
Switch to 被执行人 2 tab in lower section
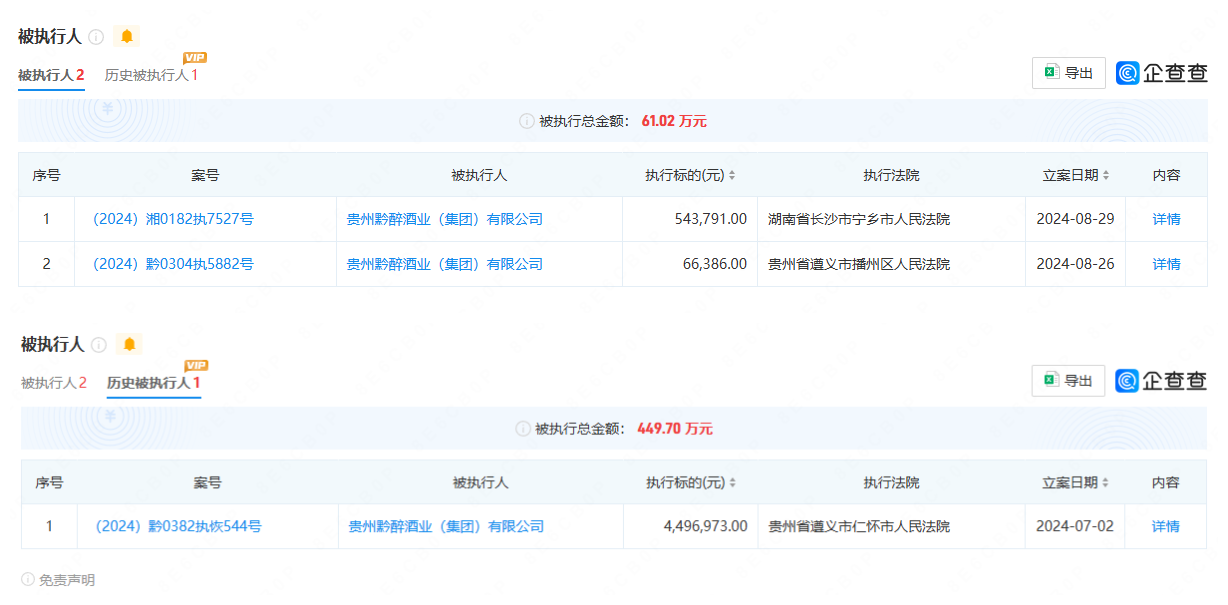click(54, 383)
